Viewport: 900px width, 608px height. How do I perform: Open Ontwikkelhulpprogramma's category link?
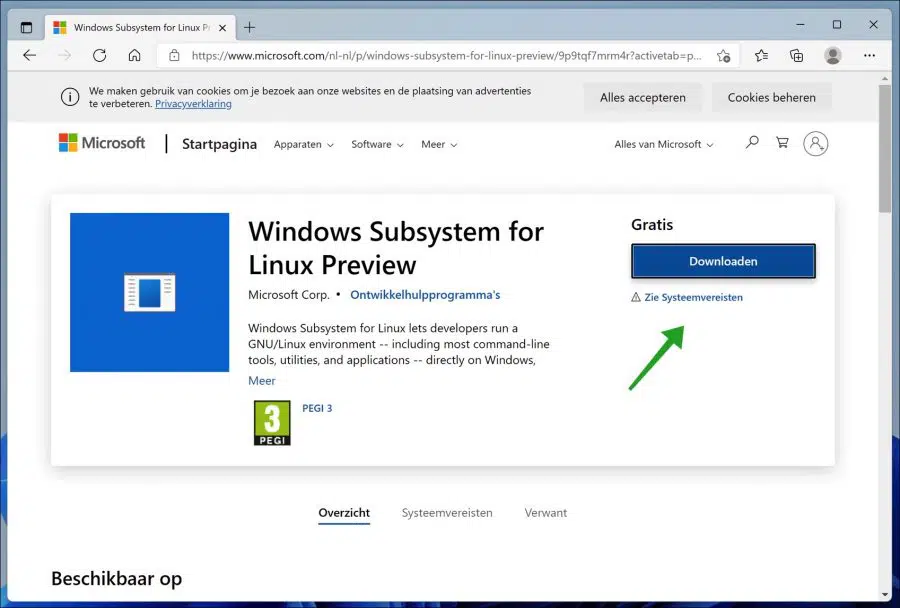coord(425,295)
